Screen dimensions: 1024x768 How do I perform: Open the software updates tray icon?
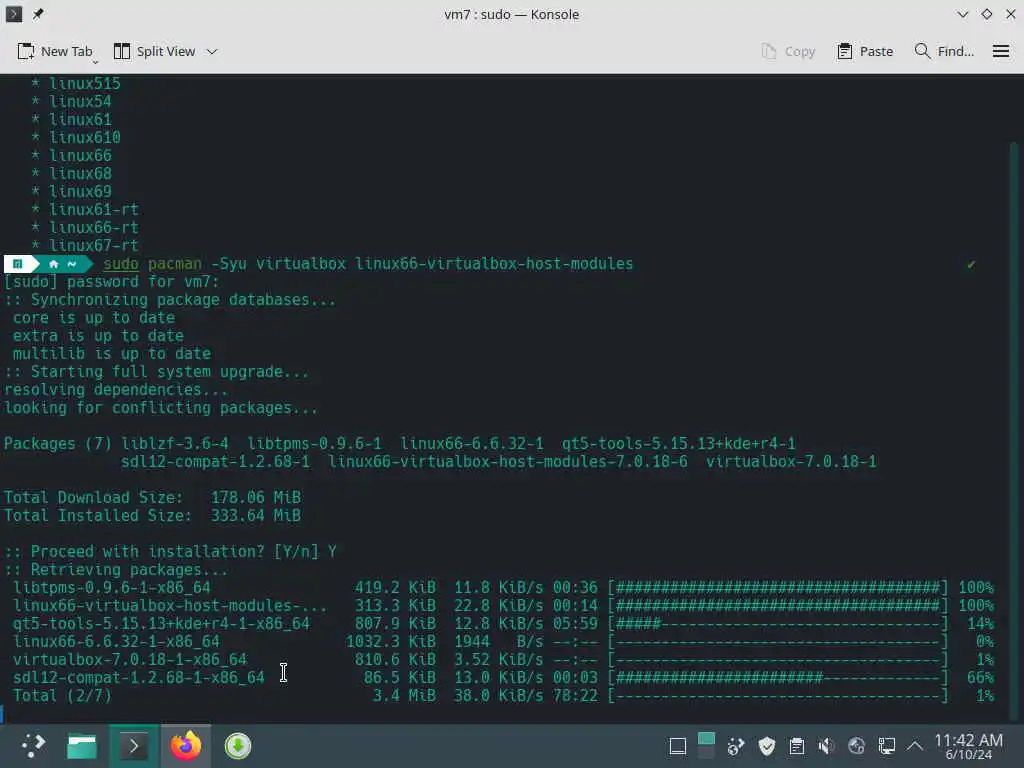[x=736, y=746]
